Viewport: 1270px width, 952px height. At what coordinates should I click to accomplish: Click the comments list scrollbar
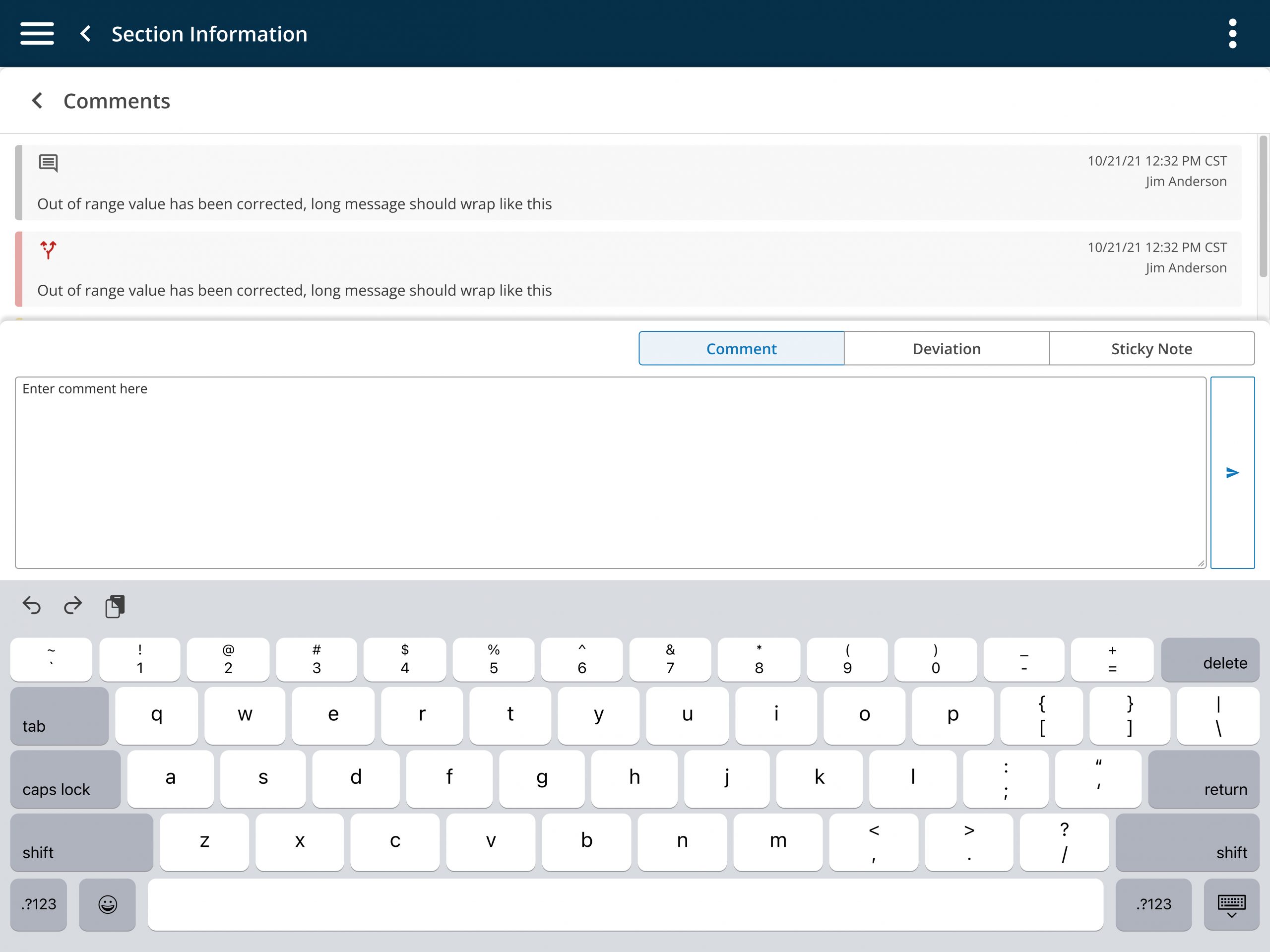pyautogui.click(x=1263, y=207)
